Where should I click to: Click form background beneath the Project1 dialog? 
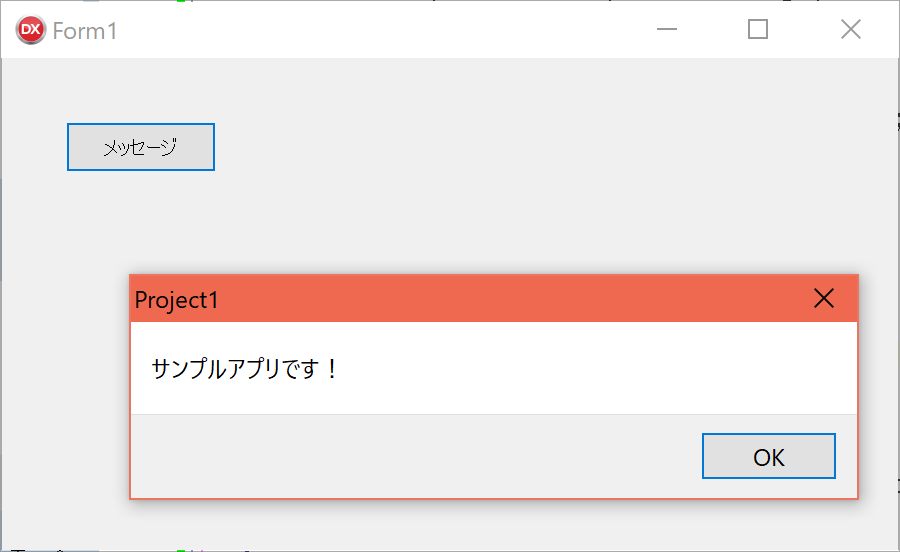(494, 525)
